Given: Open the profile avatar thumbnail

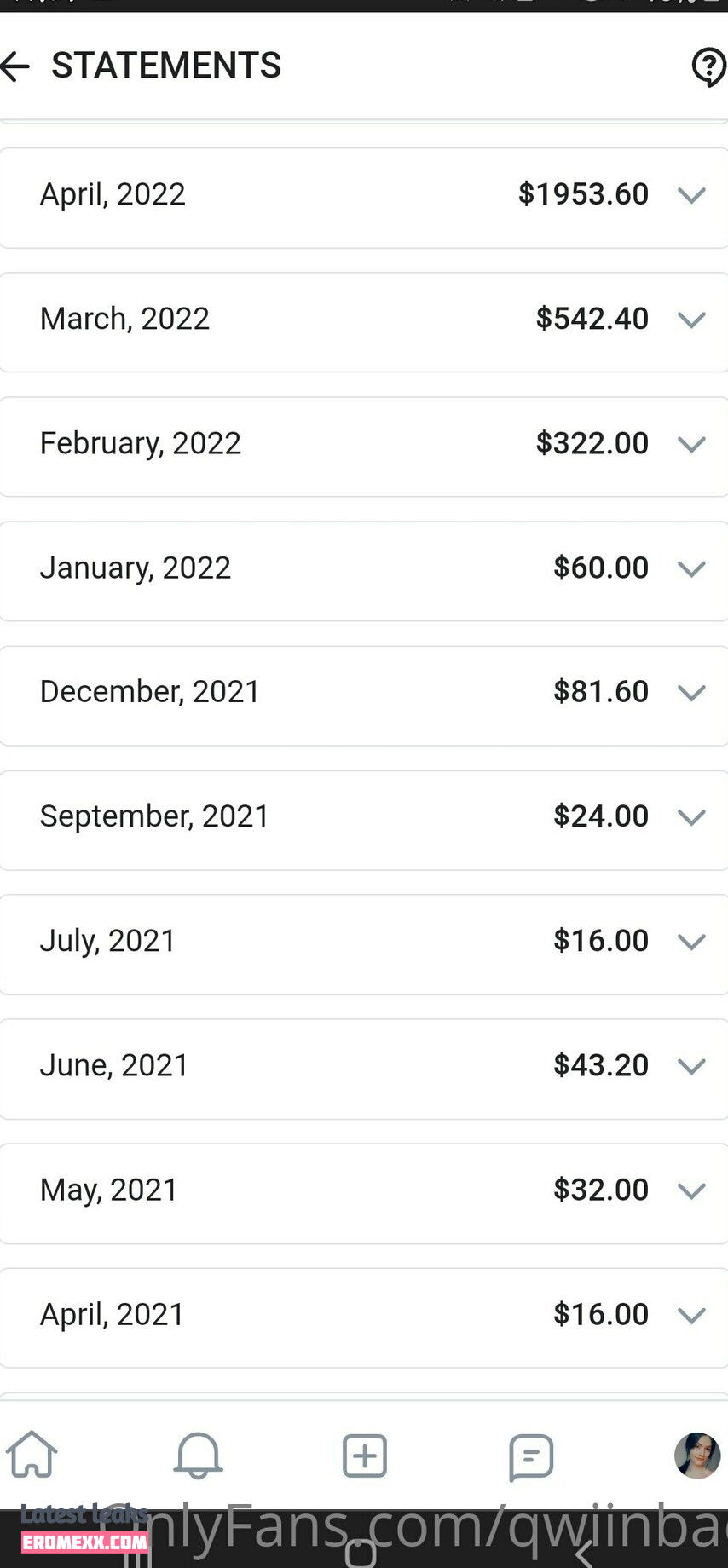Looking at the screenshot, I should (697, 1456).
